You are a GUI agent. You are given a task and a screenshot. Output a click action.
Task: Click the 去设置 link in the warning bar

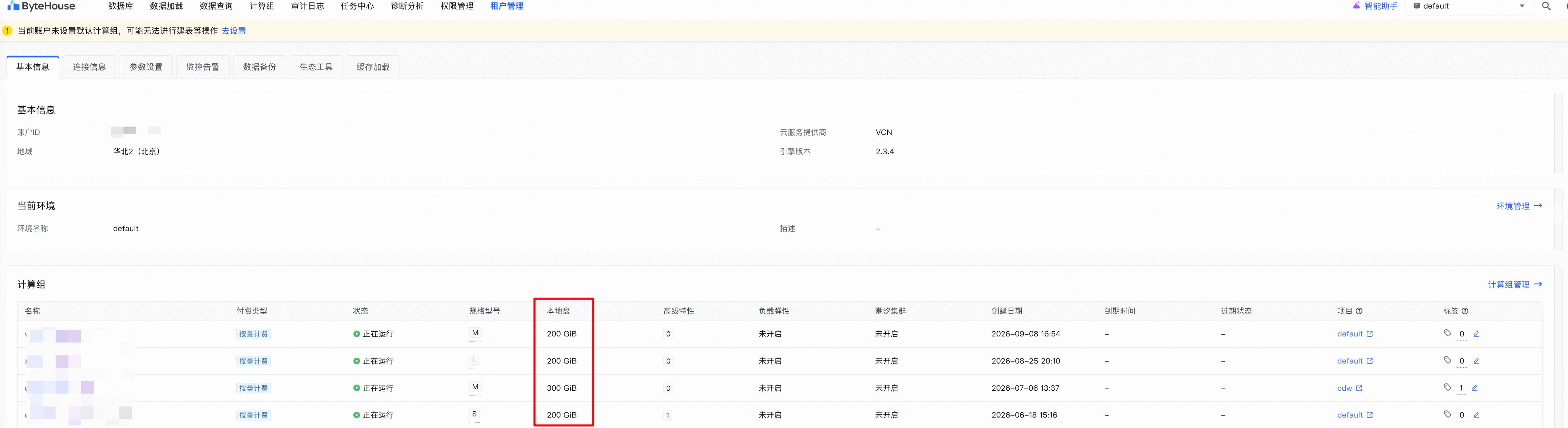234,31
